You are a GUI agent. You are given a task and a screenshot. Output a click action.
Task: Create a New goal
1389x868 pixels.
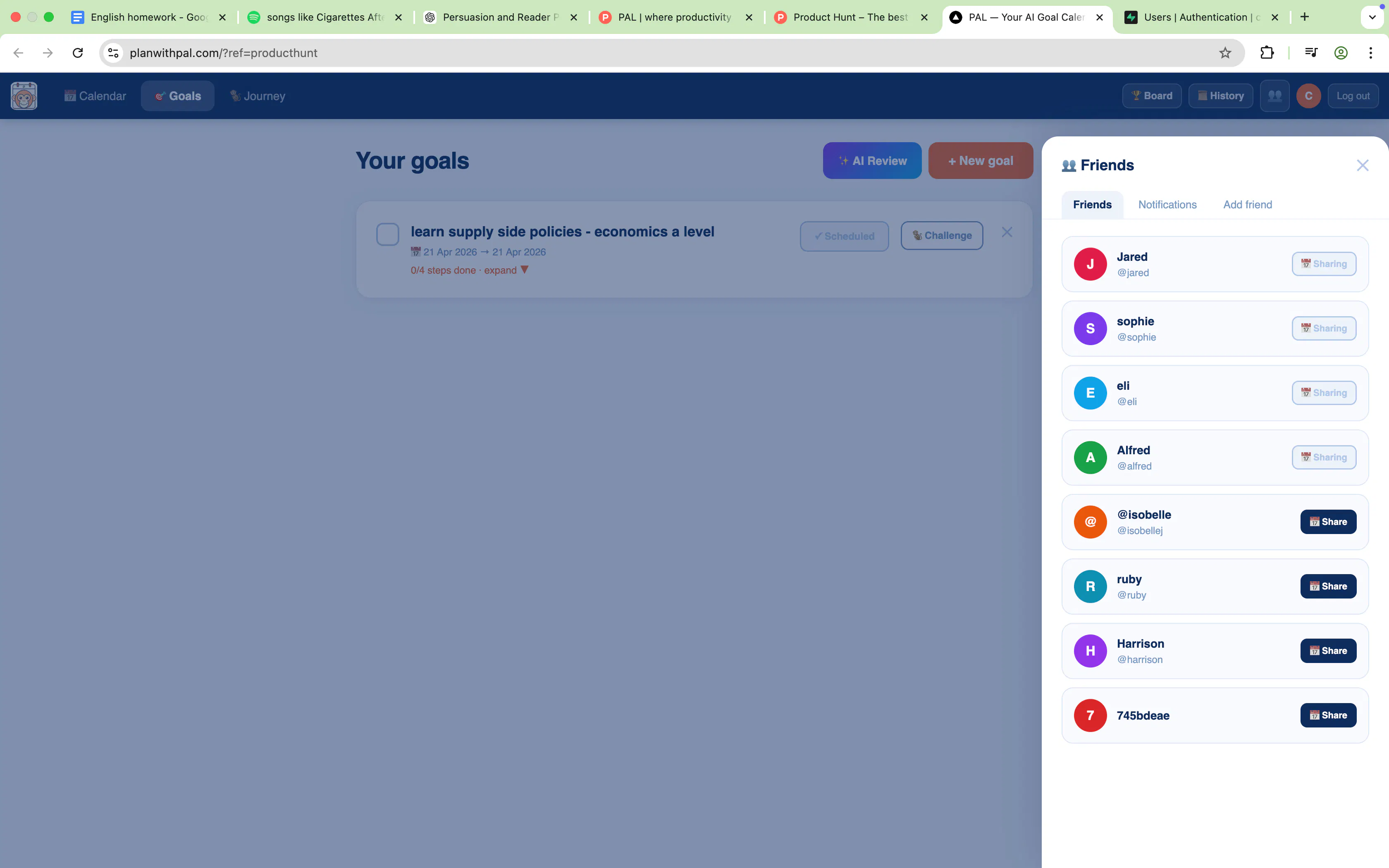click(x=981, y=161)
